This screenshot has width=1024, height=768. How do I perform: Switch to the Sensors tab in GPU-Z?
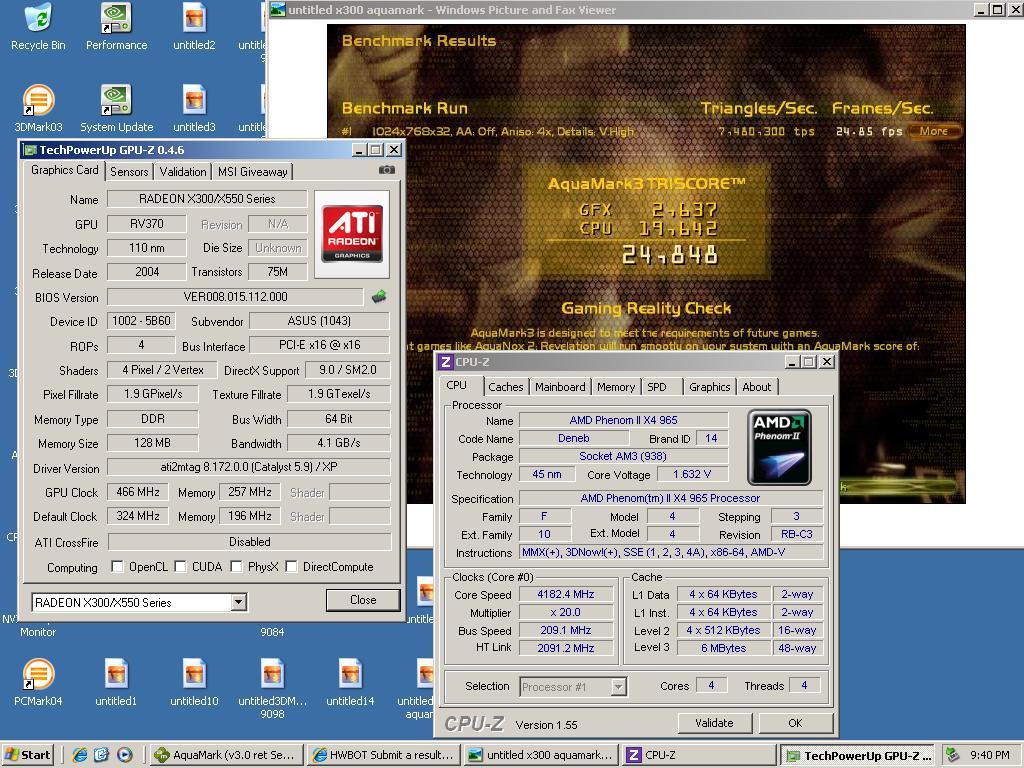[x=129, y=172]
